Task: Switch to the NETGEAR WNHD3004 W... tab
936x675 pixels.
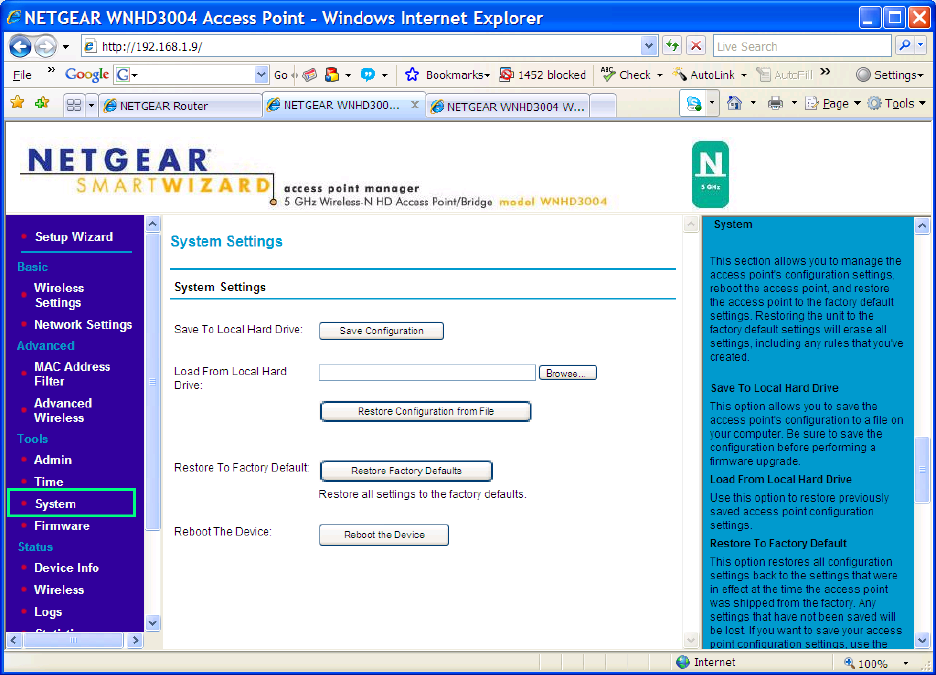Action: [x=508, y=106]
